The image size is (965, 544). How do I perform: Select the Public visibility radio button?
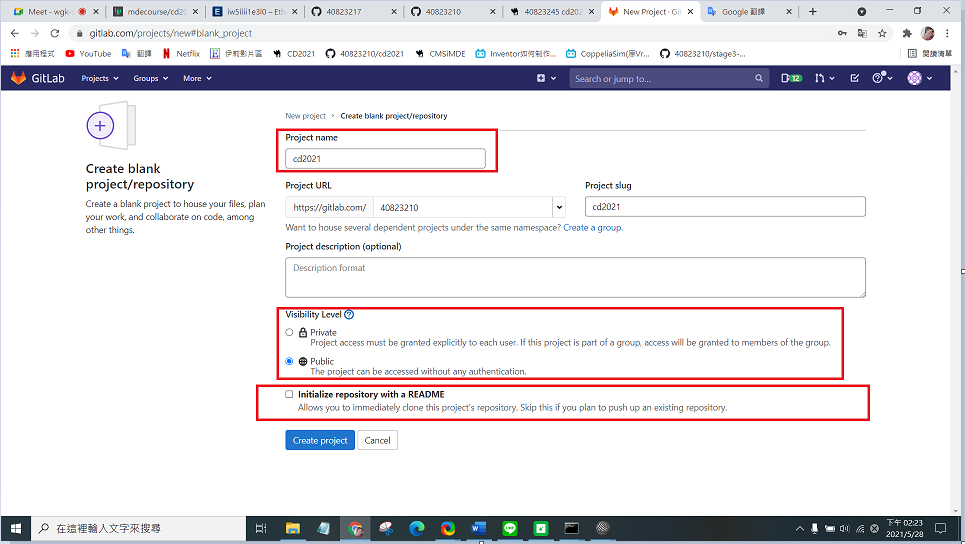click(x=290, y=361)
